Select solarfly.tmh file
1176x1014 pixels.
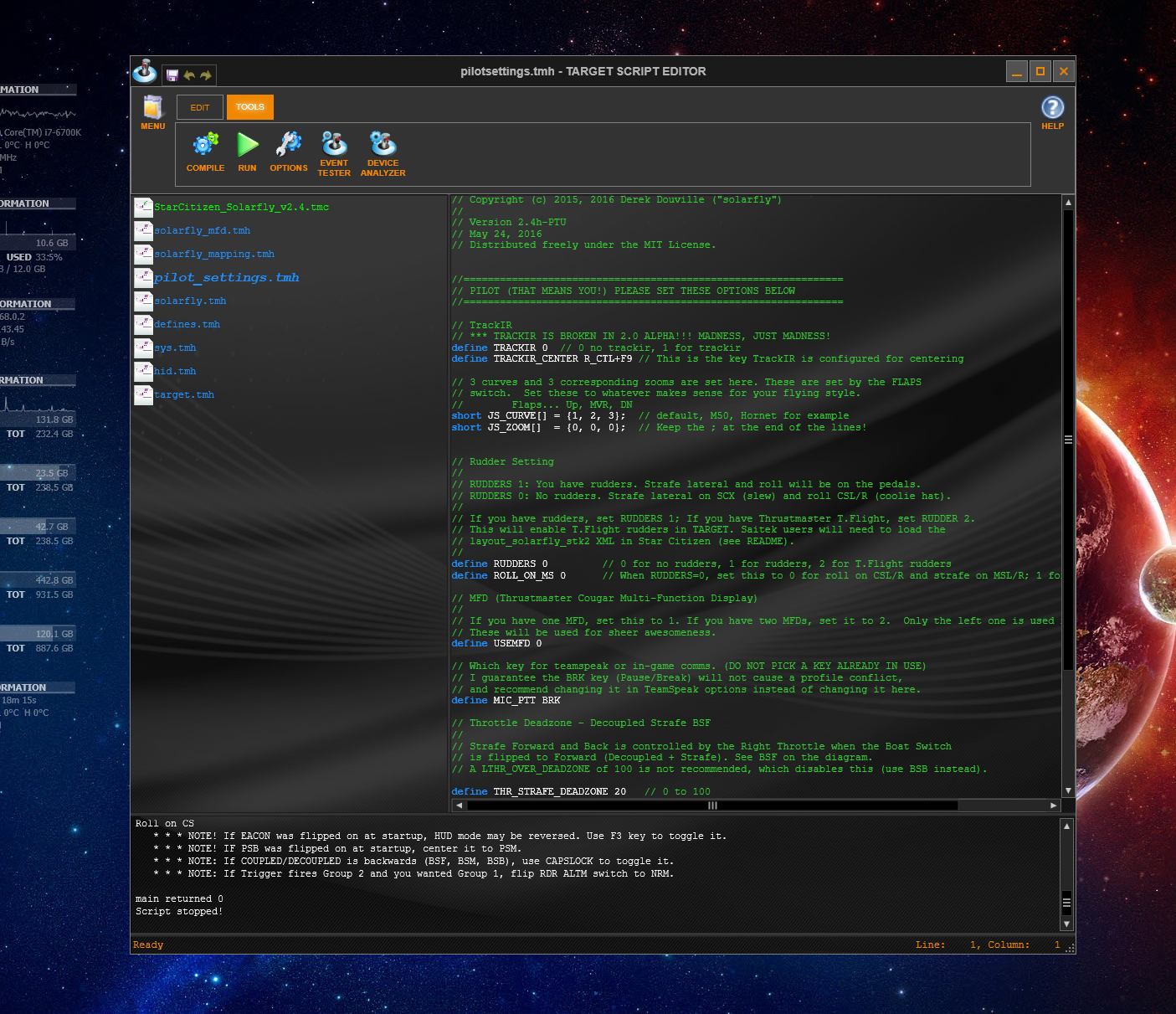click(x=190, y=301)
